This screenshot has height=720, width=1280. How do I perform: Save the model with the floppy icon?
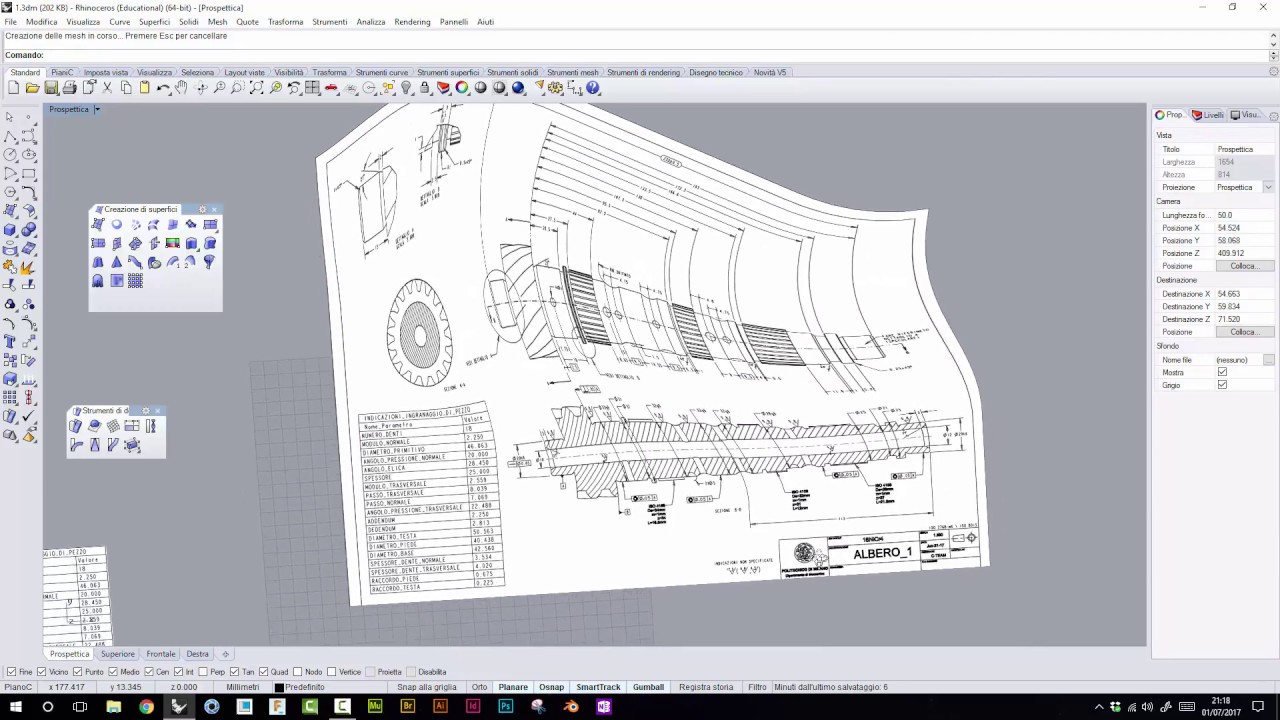pyautogui.click(x=51, y=88)
